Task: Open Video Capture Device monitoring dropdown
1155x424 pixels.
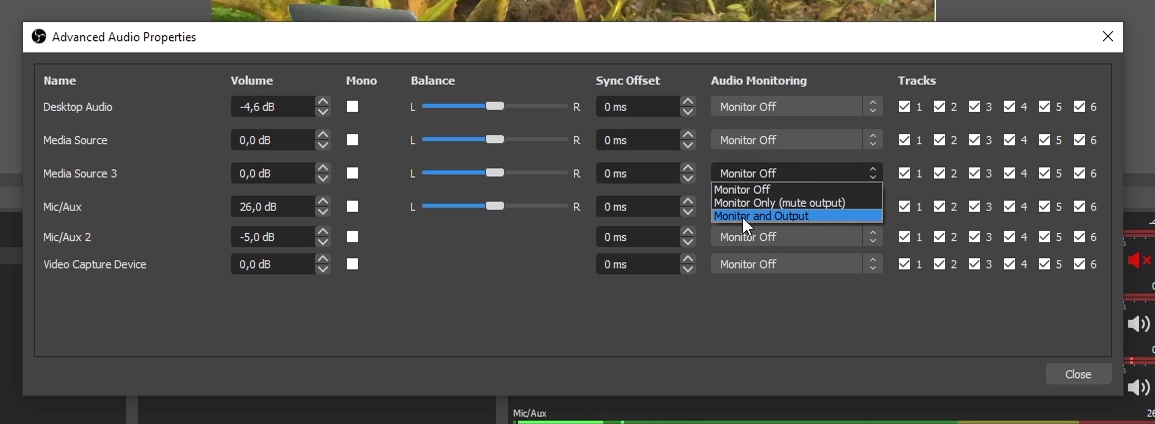Action: 796,264
